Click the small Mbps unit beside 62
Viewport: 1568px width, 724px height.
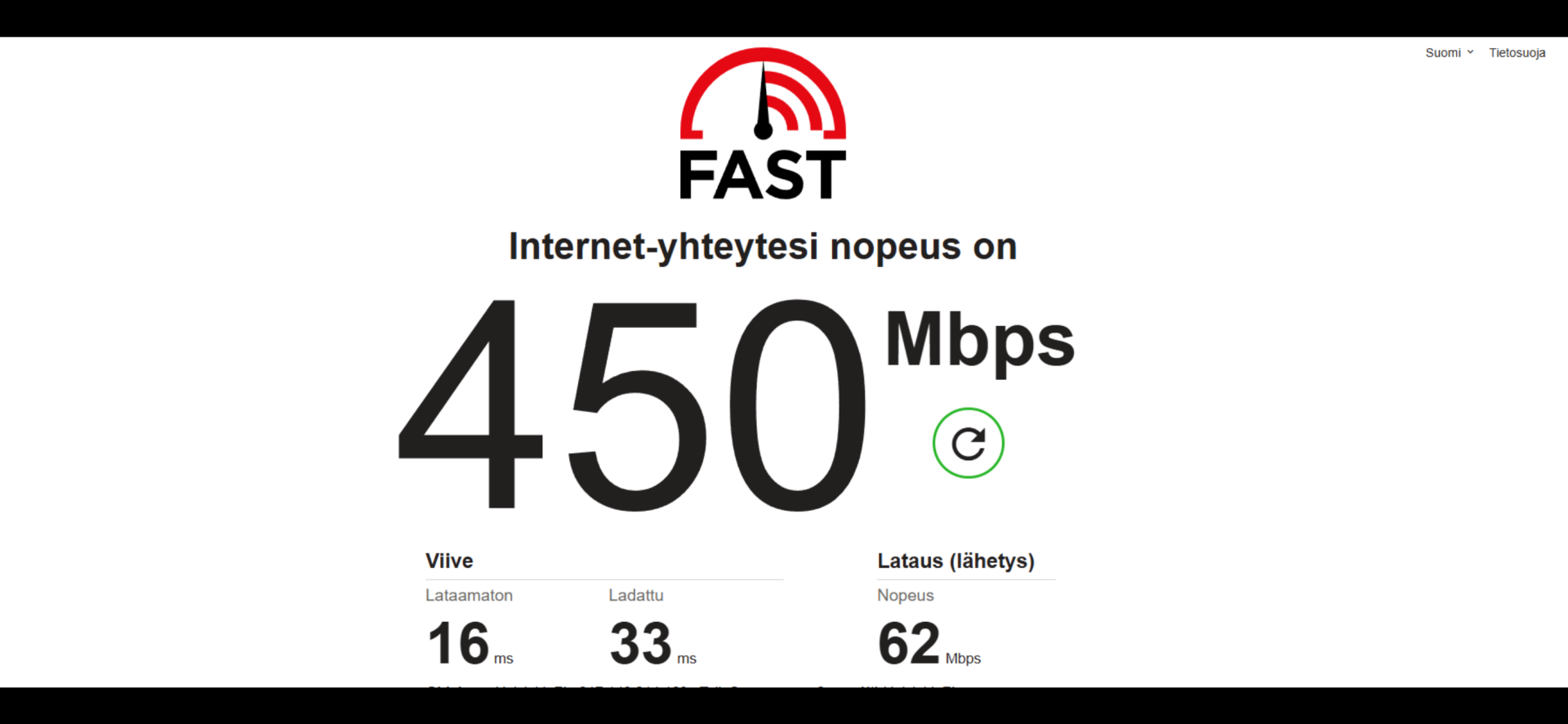click(963, 658)
